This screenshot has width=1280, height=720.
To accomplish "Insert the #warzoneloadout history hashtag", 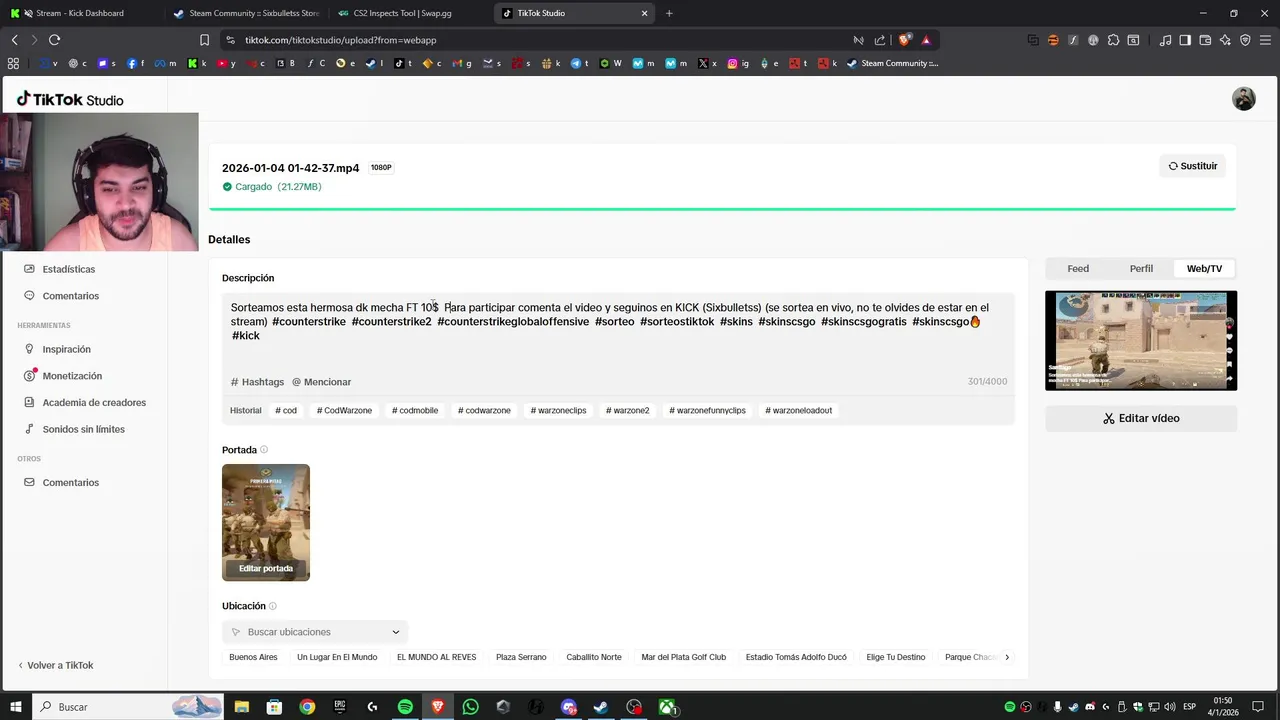I will click(x=798, y=410).
